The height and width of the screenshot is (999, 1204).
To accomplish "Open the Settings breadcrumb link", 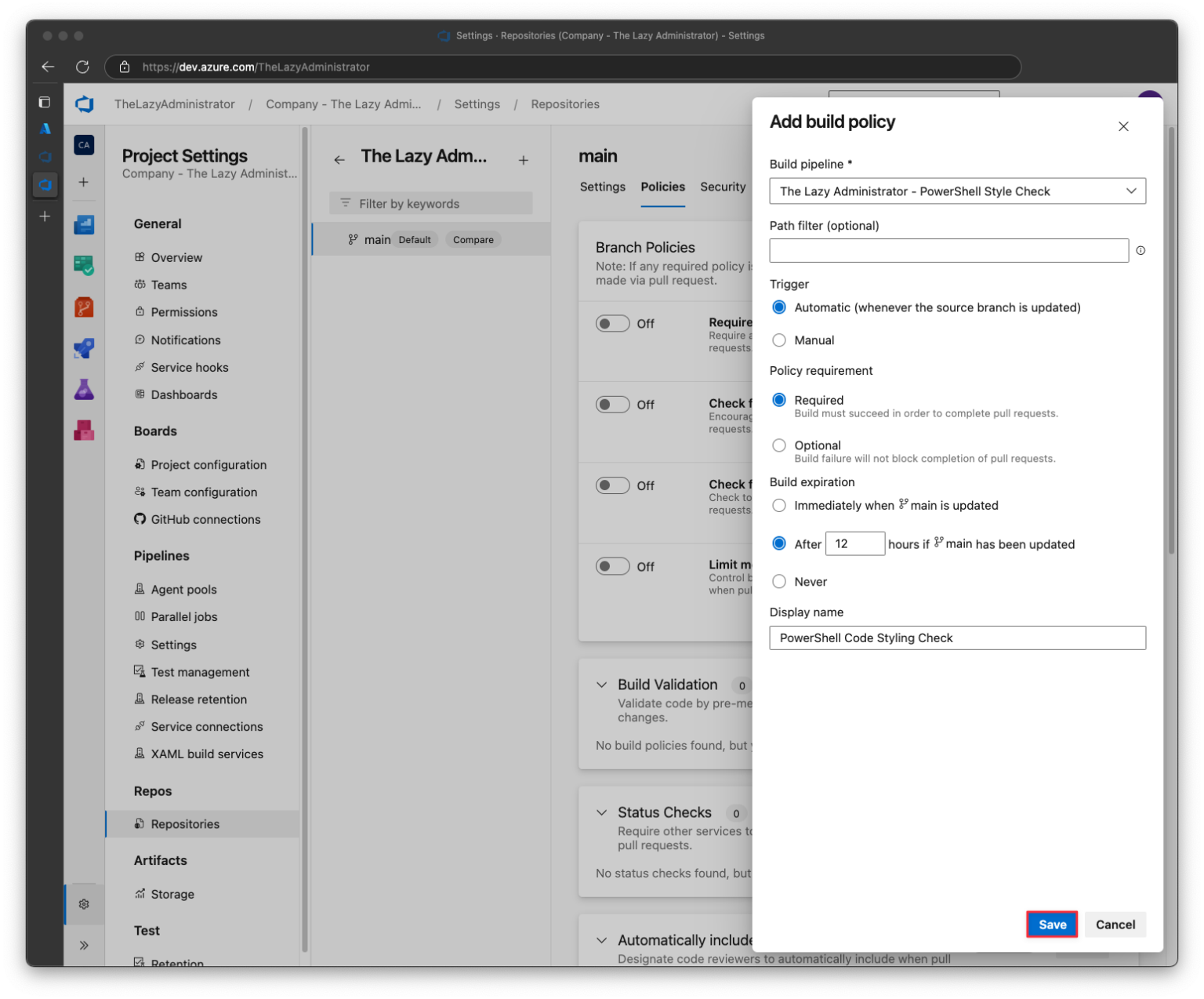I will pos(477,104).
